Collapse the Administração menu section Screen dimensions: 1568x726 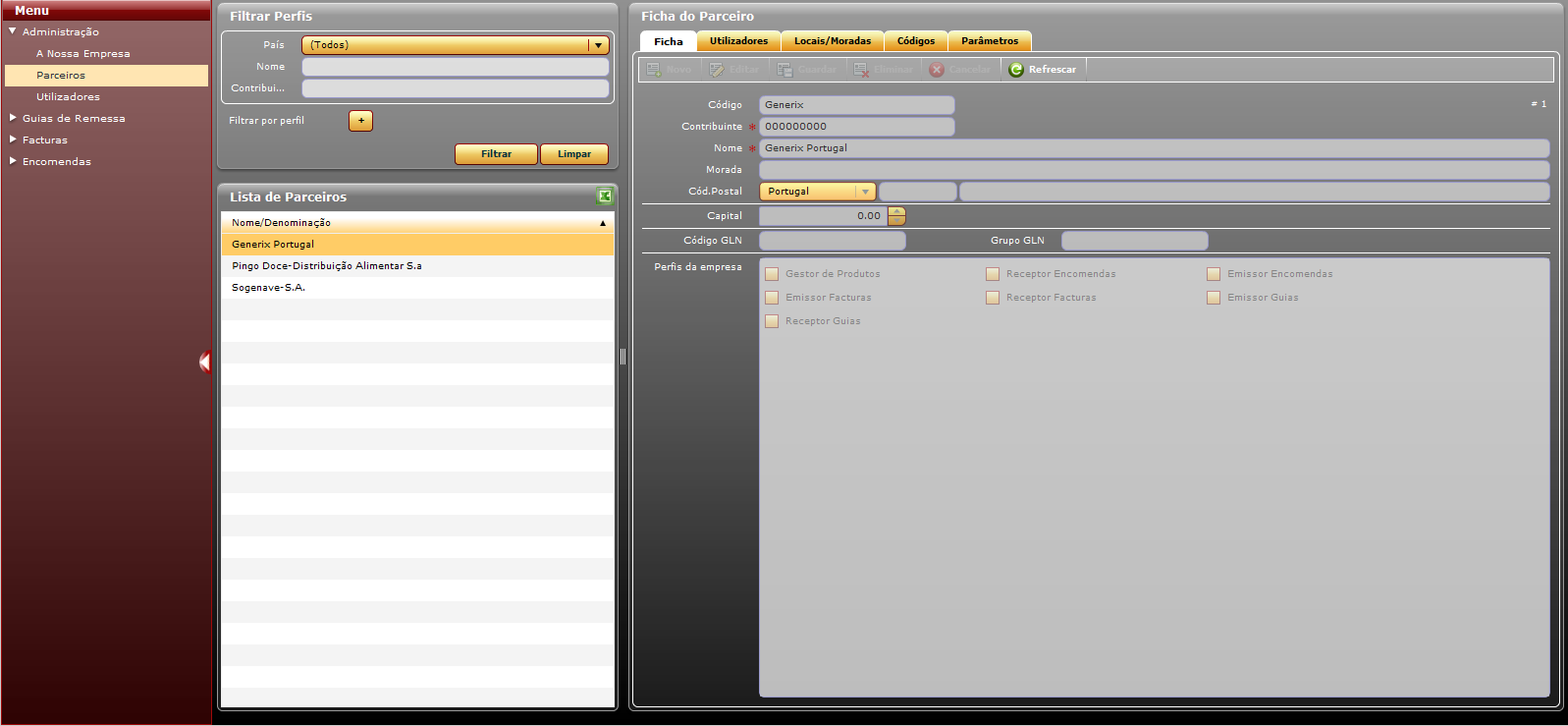13,31
